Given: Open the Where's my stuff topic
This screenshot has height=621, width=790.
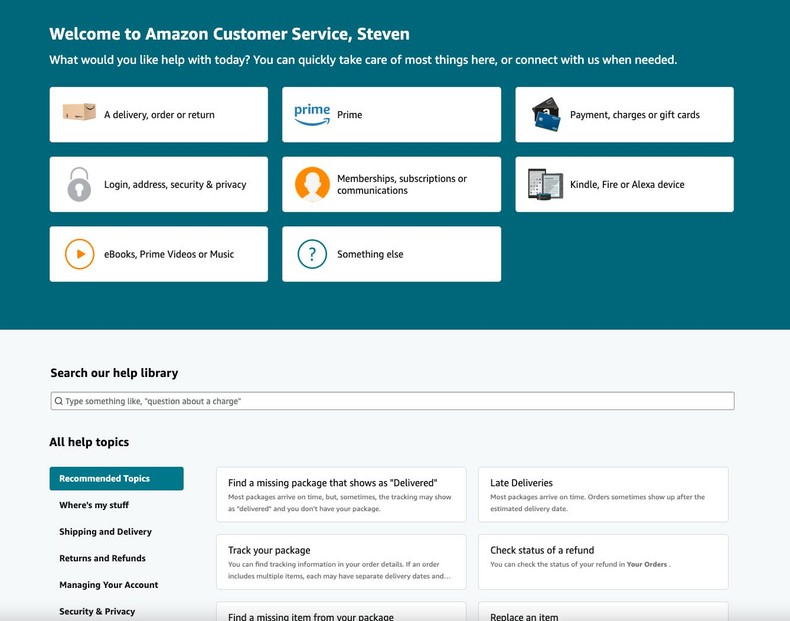Looking at the screenshot, I should point(94,505).
